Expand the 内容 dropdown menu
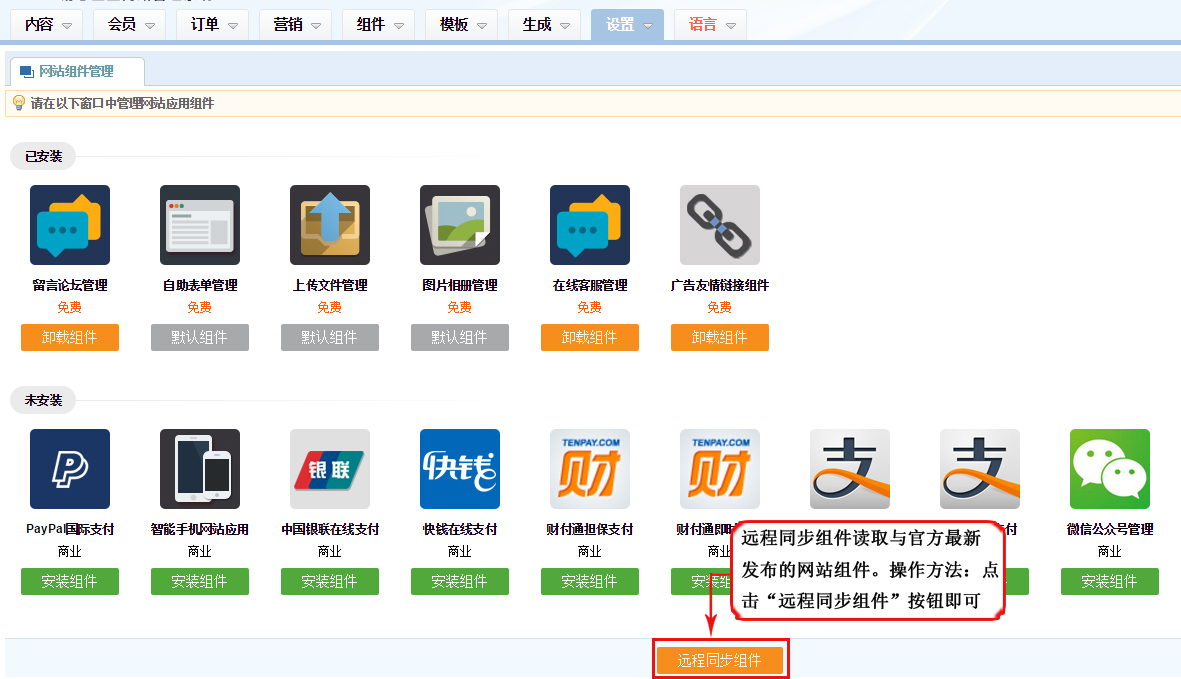This screenshot has height=679, width=1181. coord(48,25)
